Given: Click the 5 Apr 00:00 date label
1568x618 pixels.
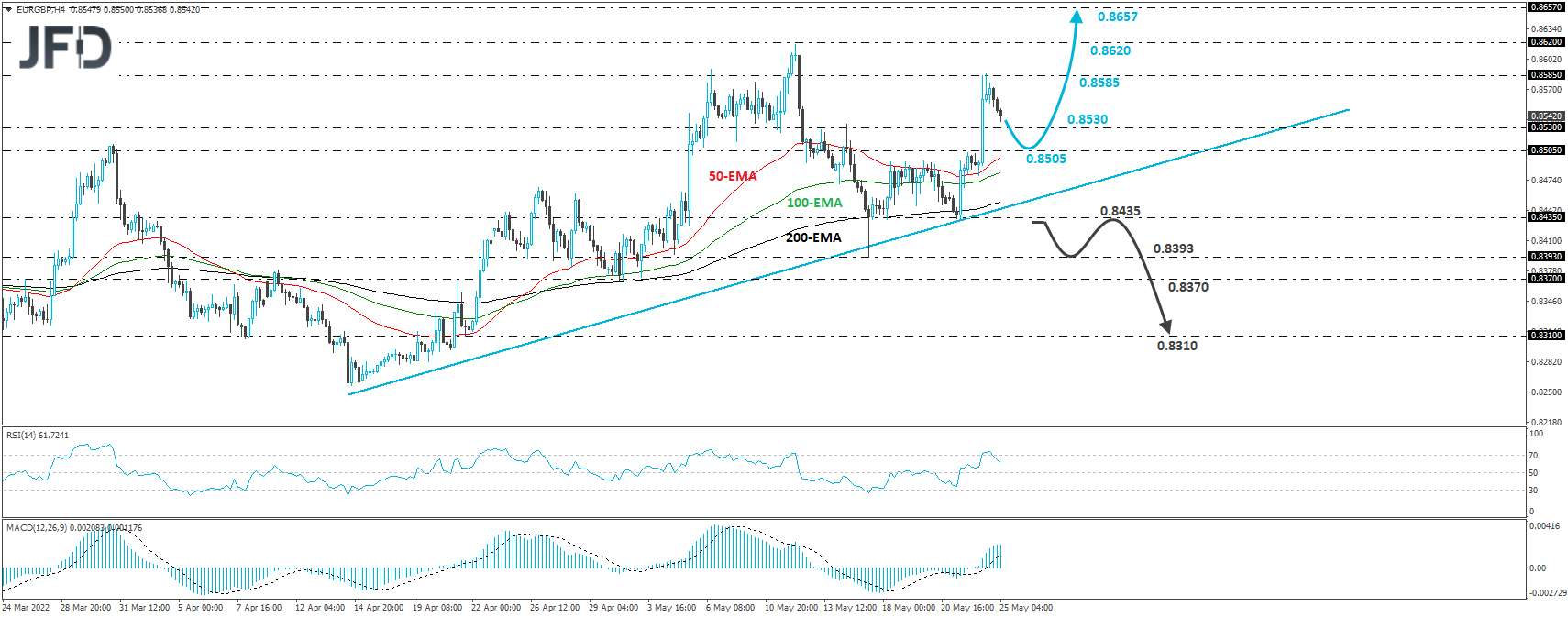Looking at the screenshot, I should [200, 608].
